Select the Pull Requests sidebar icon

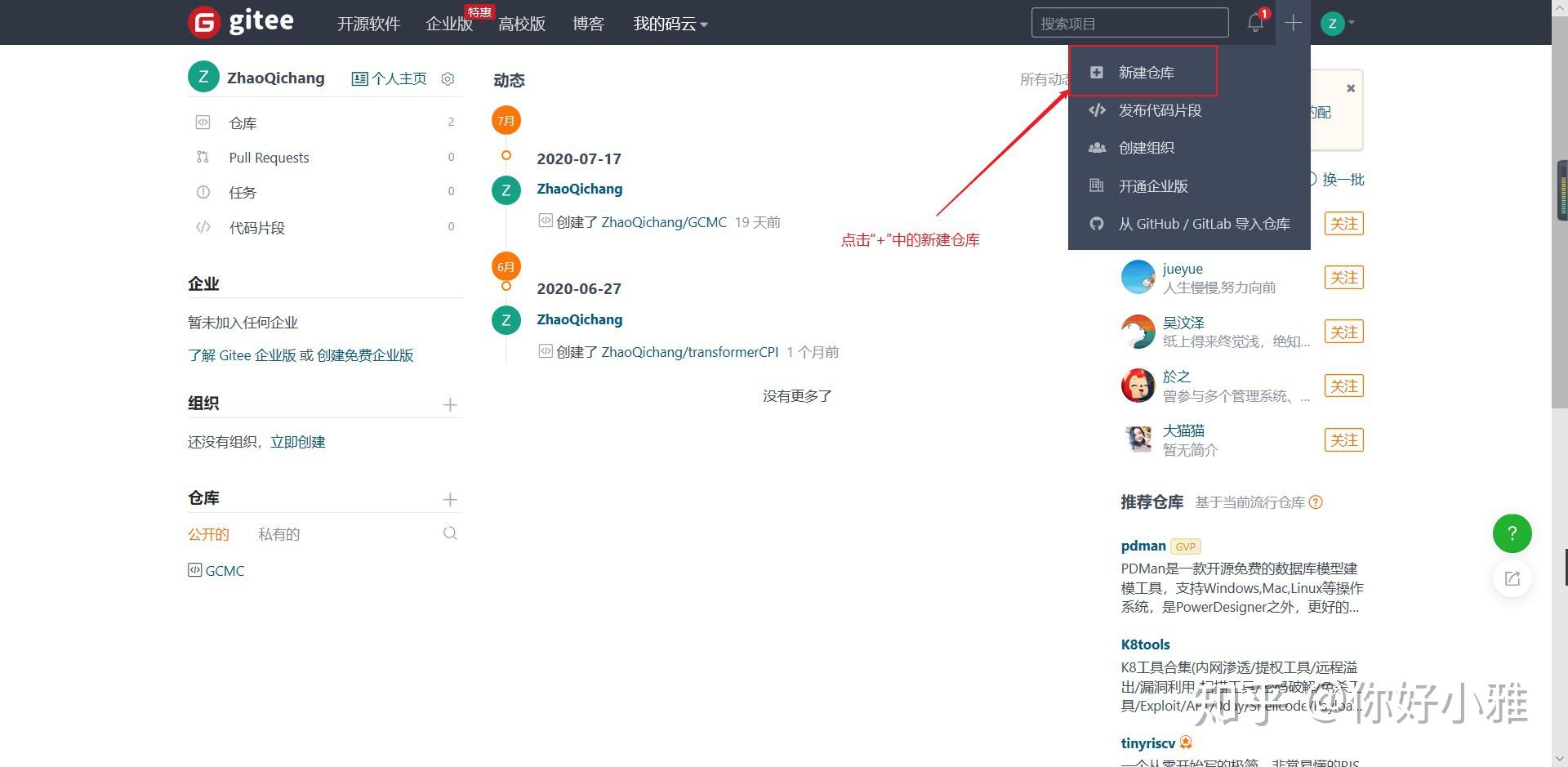203,157
